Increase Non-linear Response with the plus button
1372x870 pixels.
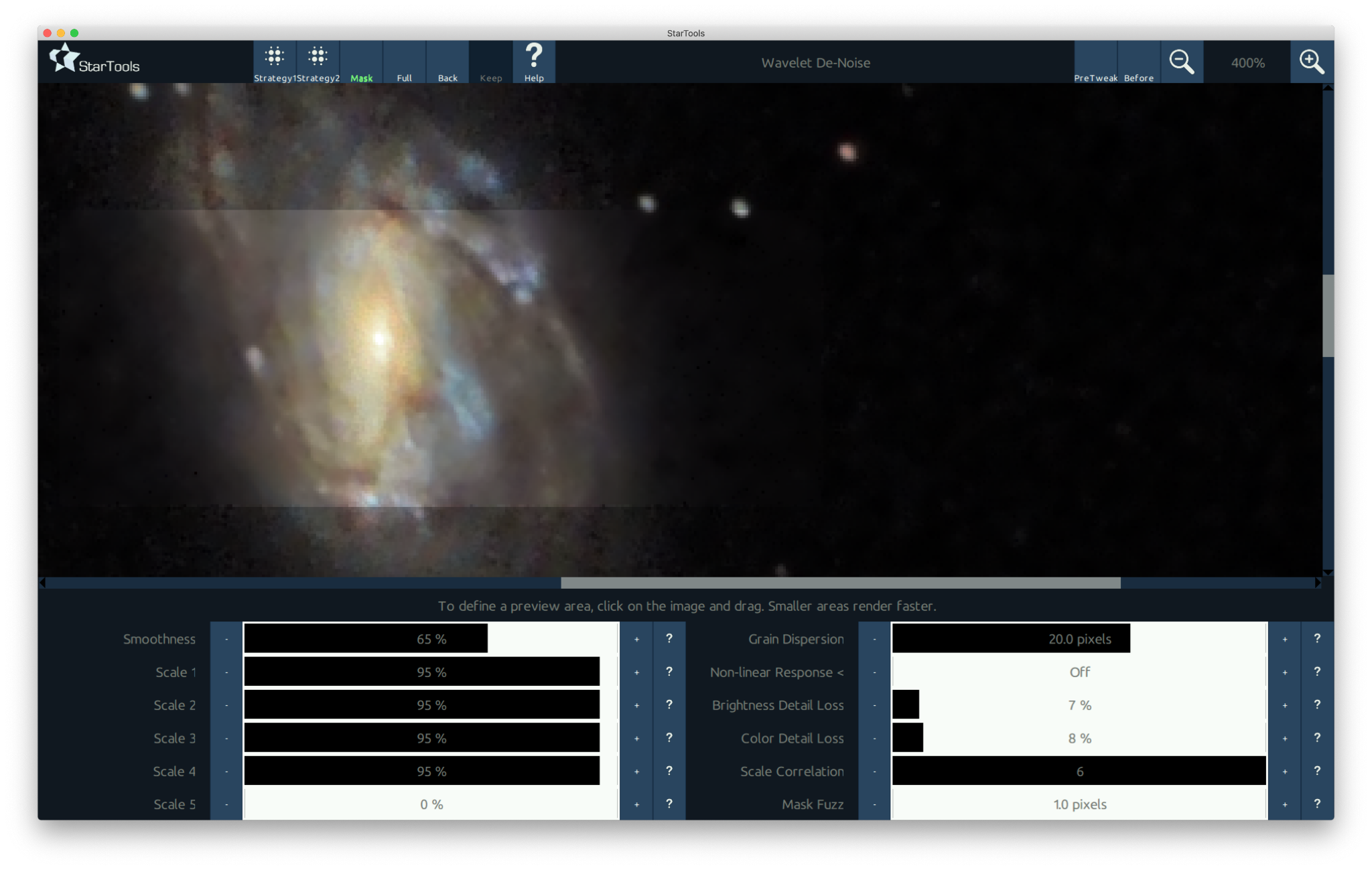(1285, 672)
